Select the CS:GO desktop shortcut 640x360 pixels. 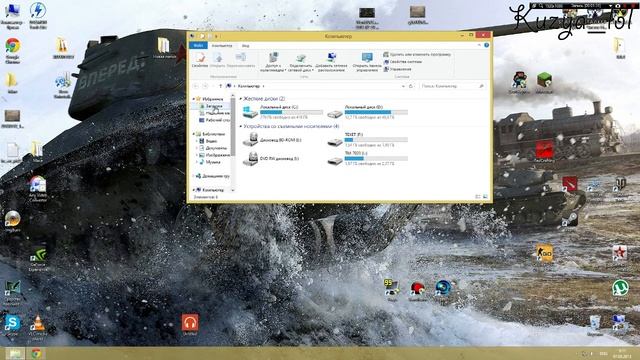[x=544, y=253]
